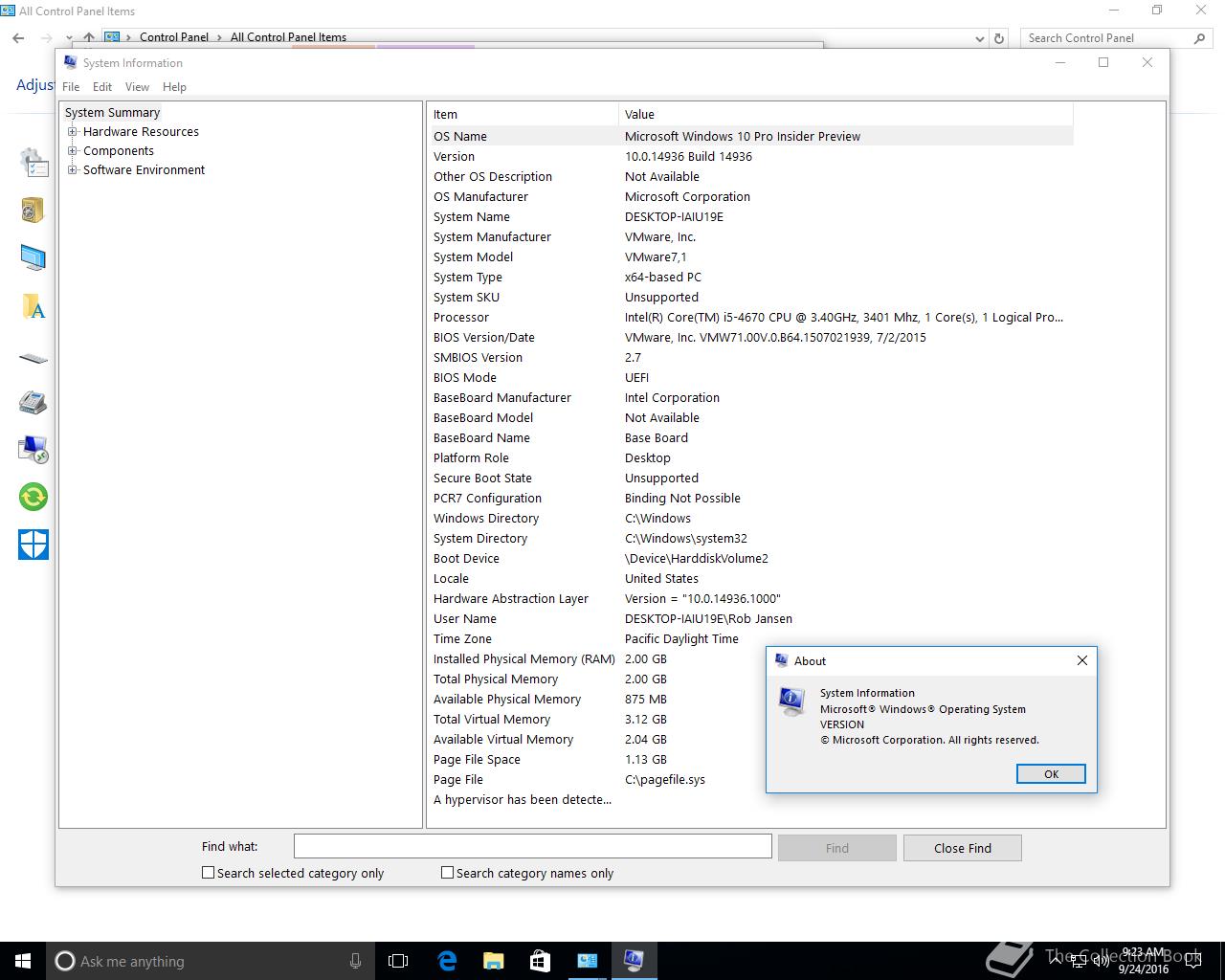Click the Control Panel forward arrow

(46, 38)
